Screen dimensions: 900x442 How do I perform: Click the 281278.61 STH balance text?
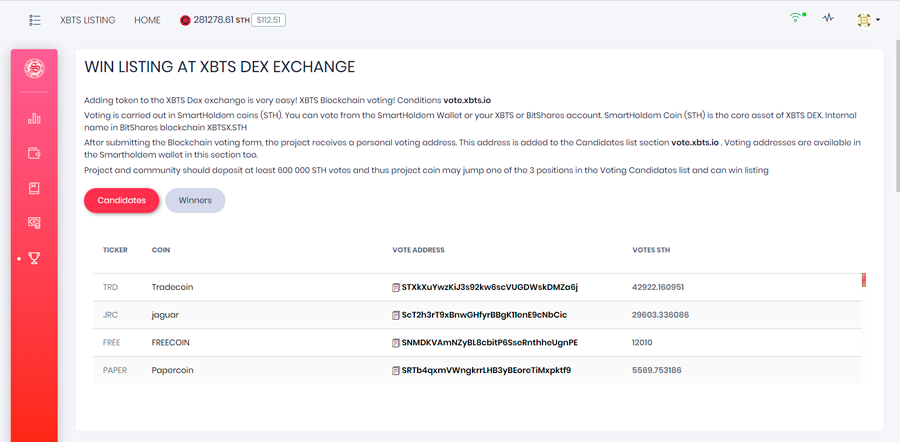[x=222, y=20]
